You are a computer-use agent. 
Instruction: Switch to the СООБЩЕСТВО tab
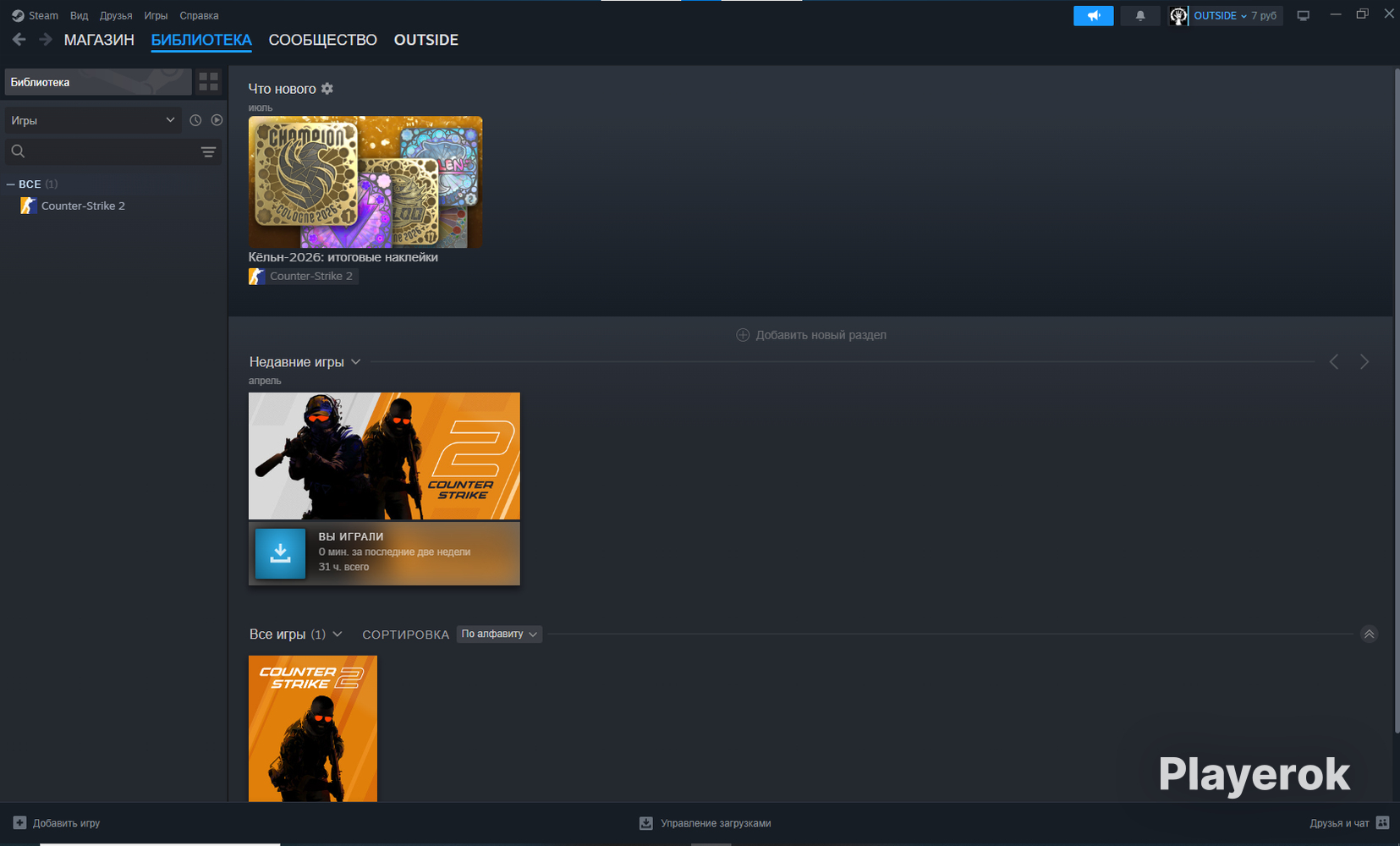pos(322,40)
